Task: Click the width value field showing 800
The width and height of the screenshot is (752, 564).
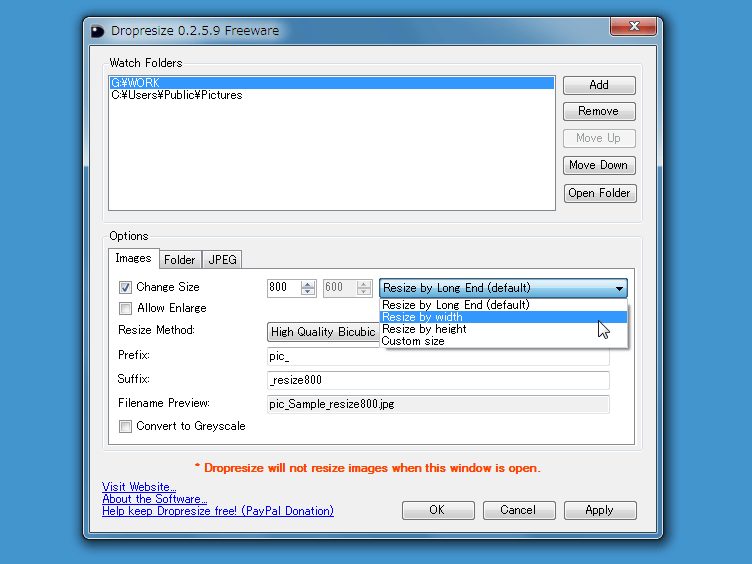Action: click(284, 288)
